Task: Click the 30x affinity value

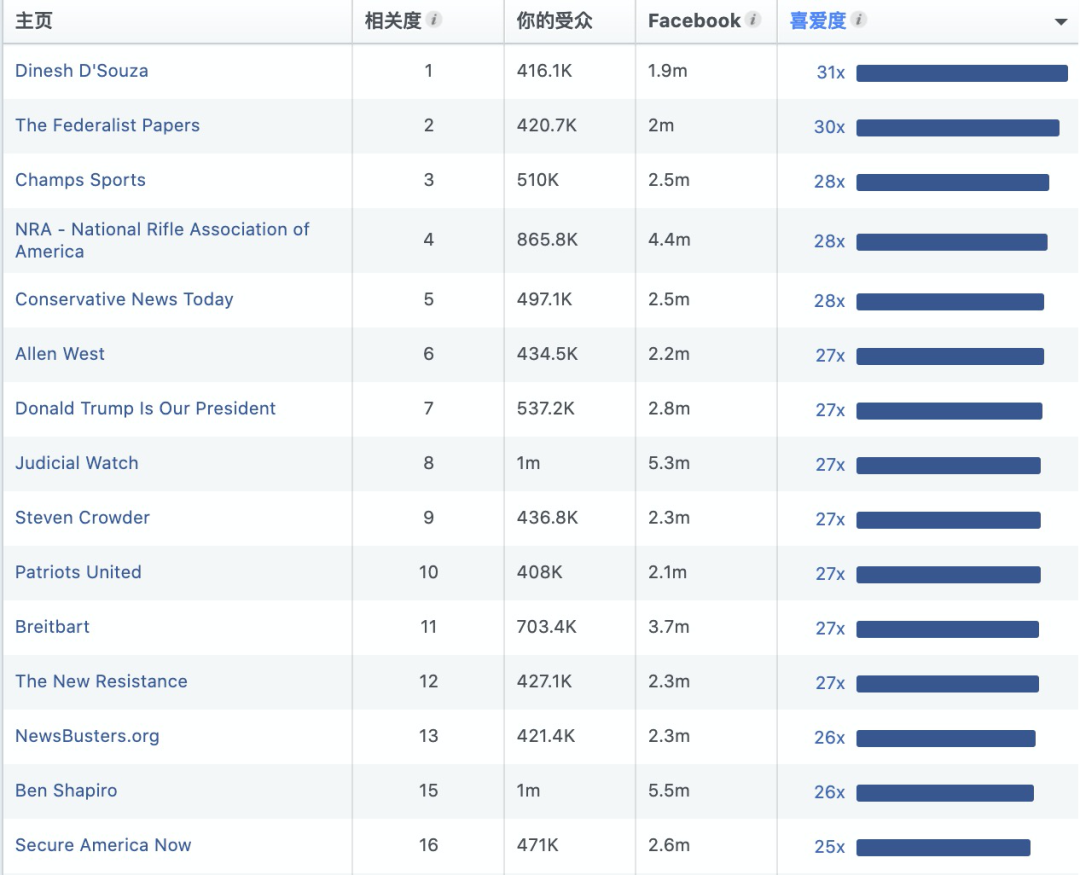Action: tap(829, 127)
